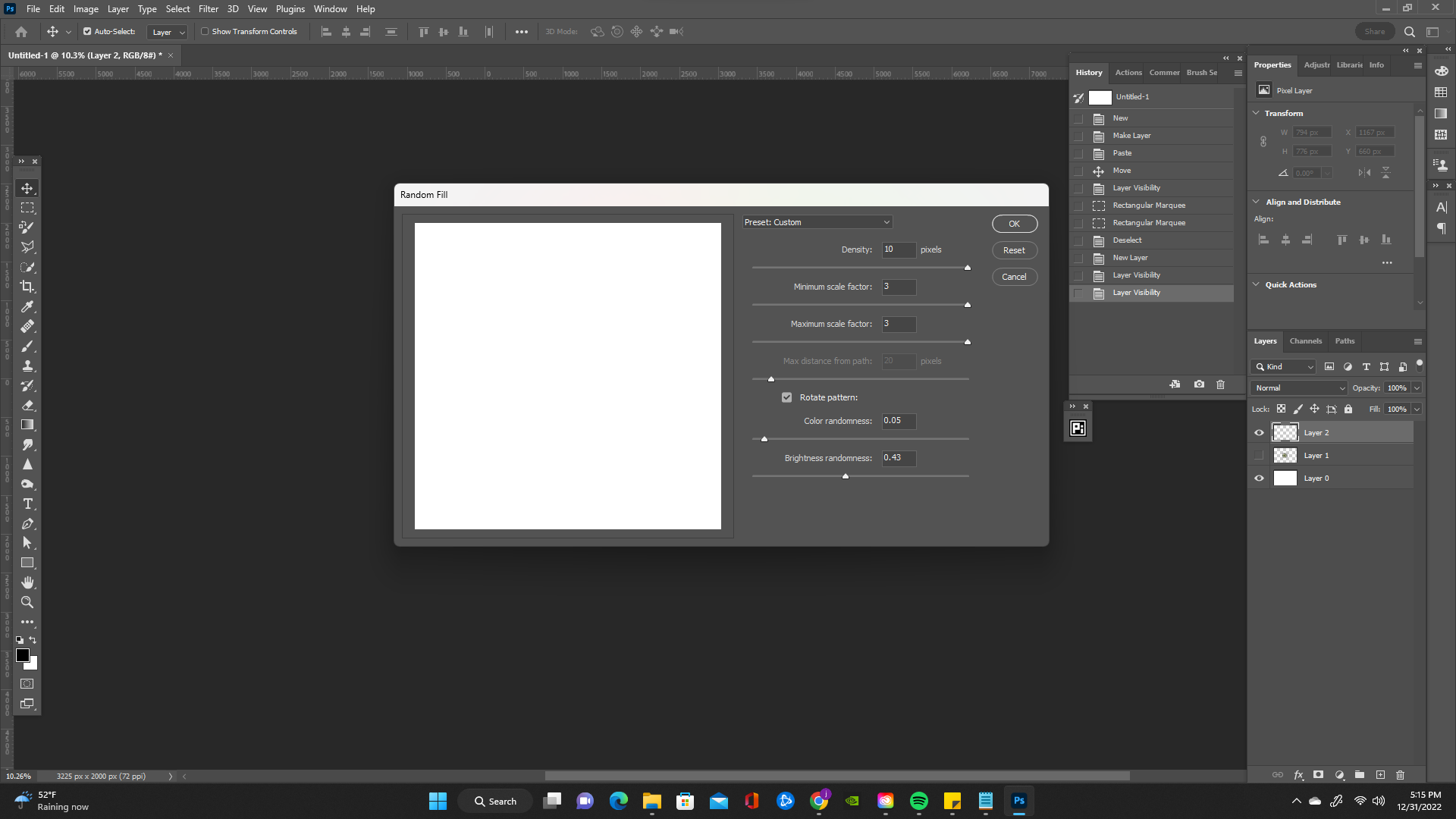Click the OK button in Random Fill
This screenshot has height=819, width=1456.
tap(1014, 223)
